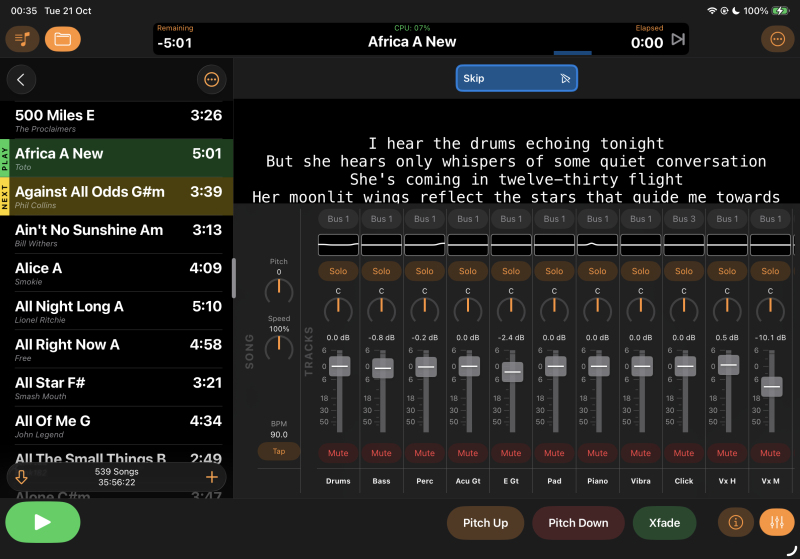Mute the Bass track
Screen dimensions: 800x559
381,453
